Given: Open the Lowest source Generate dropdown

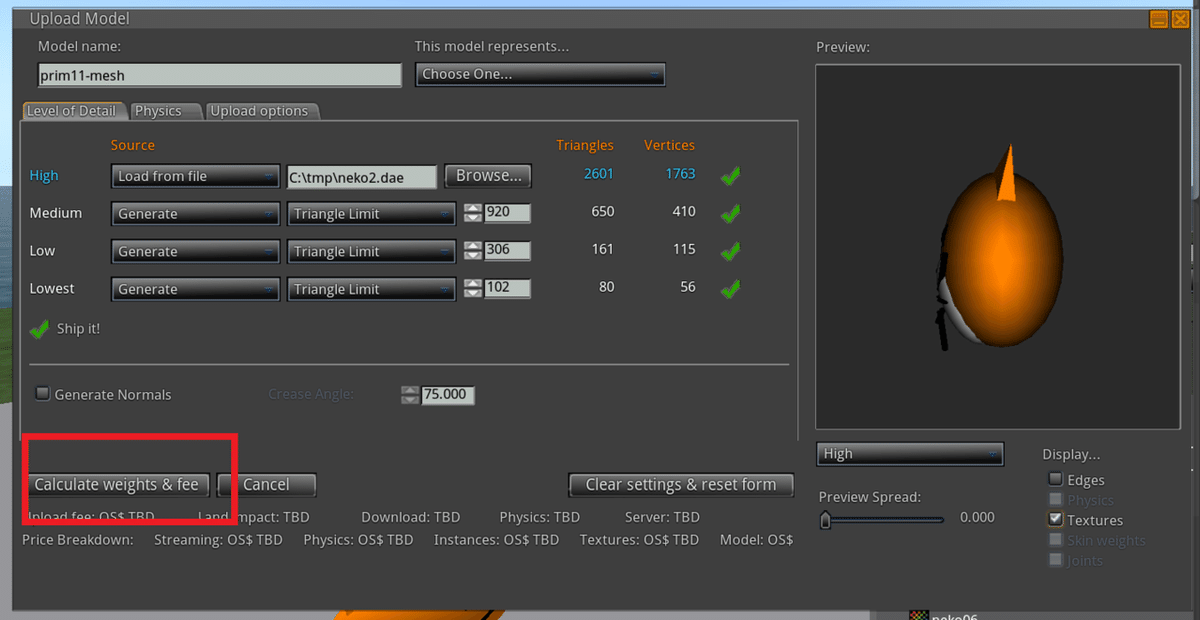Looking at the screenshot, I should [195, 289].
